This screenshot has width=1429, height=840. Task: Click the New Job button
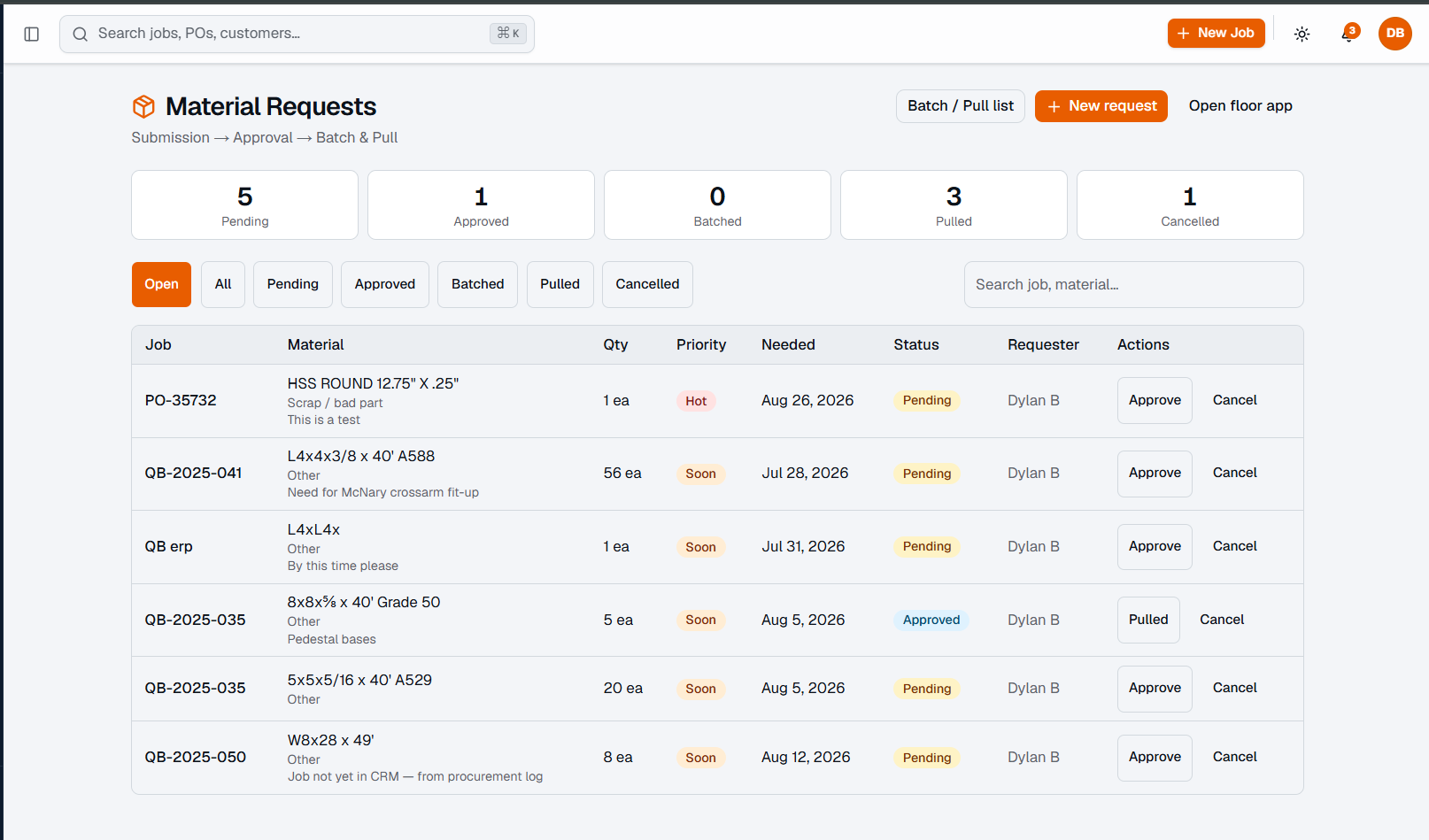(x=1216, y=33)
